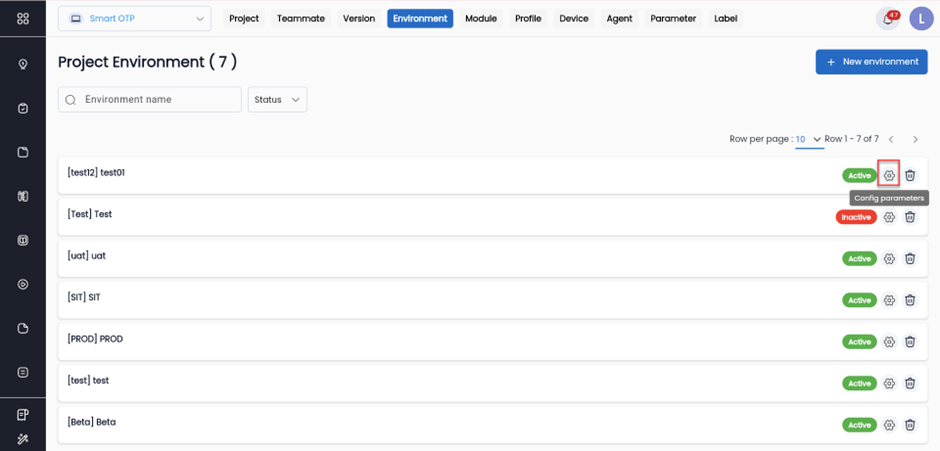Open notification bell with 47 badge
Image resolution: width=940 pixels, height=451 pixels.
[x=887, y=19]
